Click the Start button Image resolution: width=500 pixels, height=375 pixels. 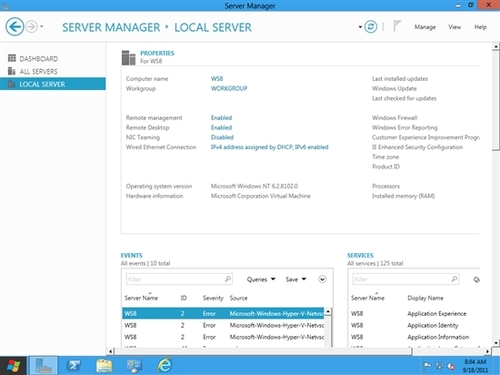pos(13,366)
